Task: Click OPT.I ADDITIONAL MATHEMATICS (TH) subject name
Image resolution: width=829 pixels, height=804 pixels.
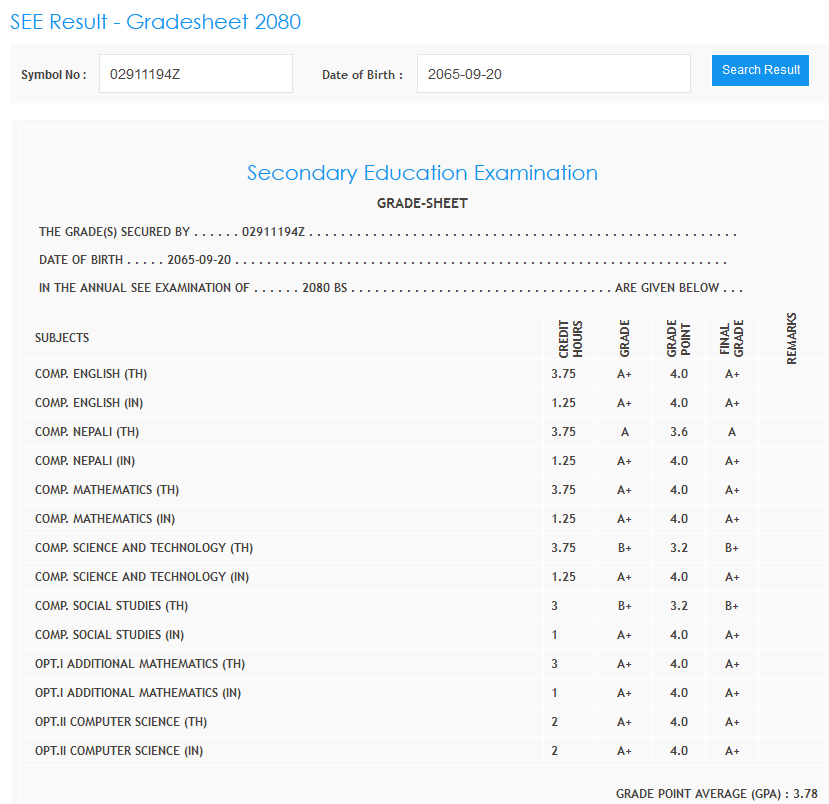Action: [x=140, y=664]
